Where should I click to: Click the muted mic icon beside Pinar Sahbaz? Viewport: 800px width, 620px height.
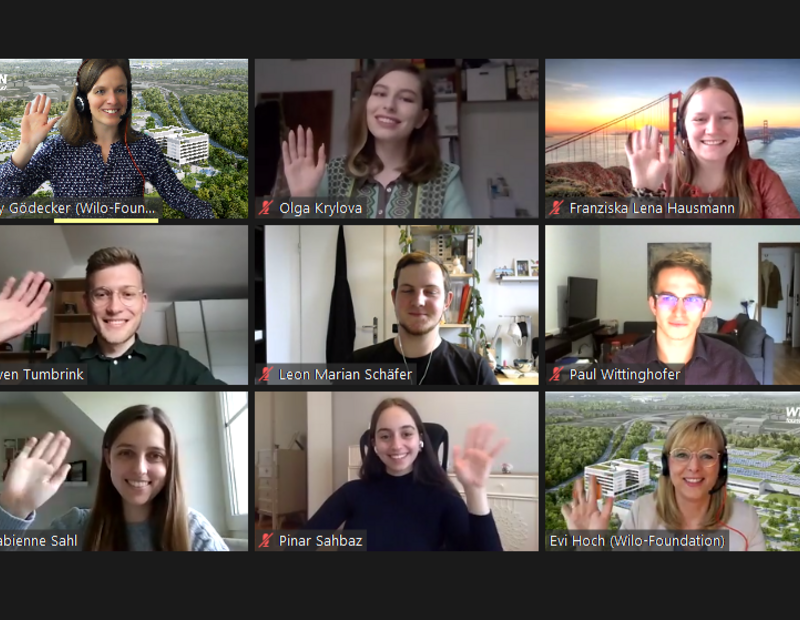pos(265,540)
